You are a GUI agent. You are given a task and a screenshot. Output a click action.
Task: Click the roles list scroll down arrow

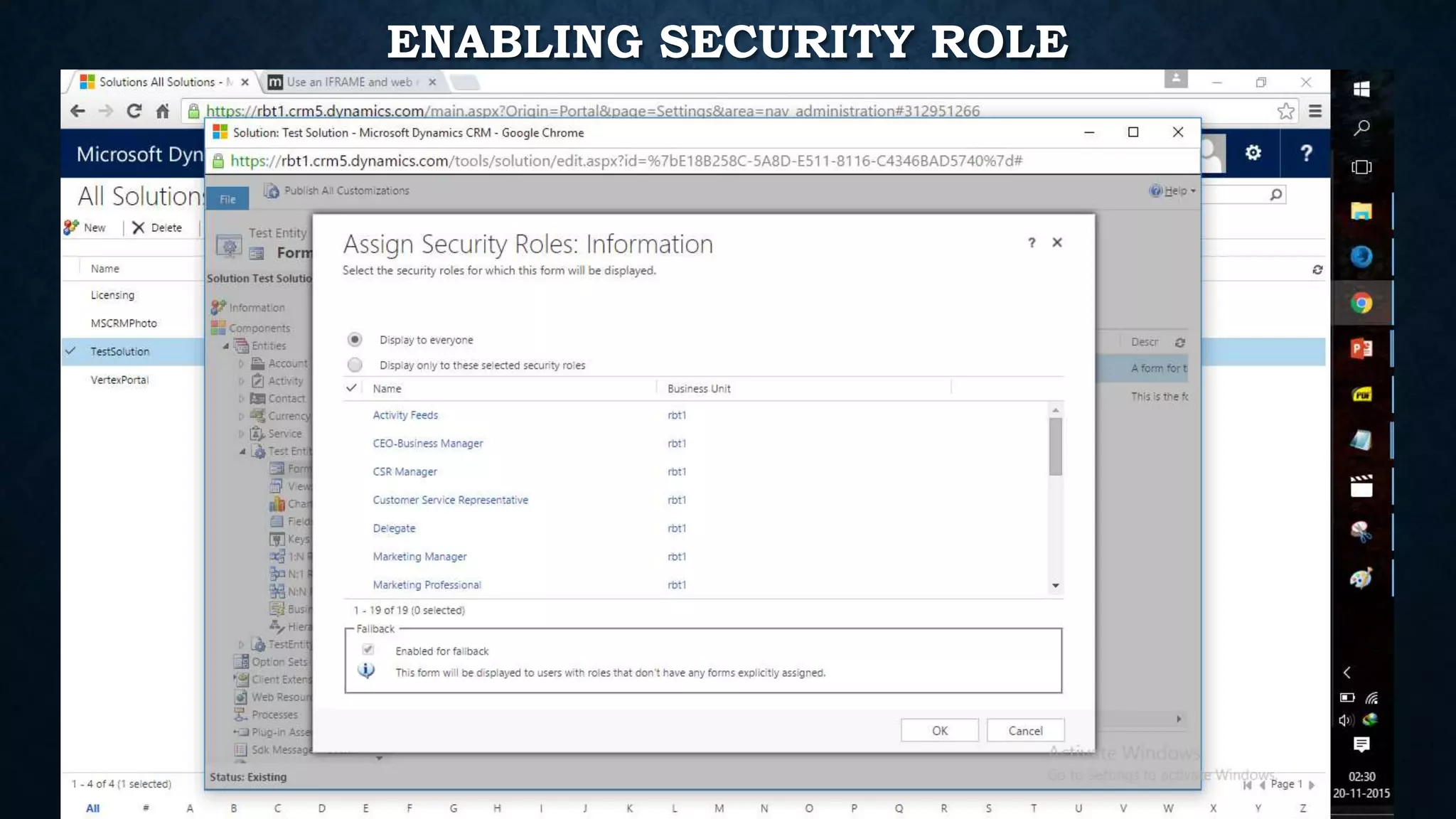pyautogui.click(x=1056, y=586)
